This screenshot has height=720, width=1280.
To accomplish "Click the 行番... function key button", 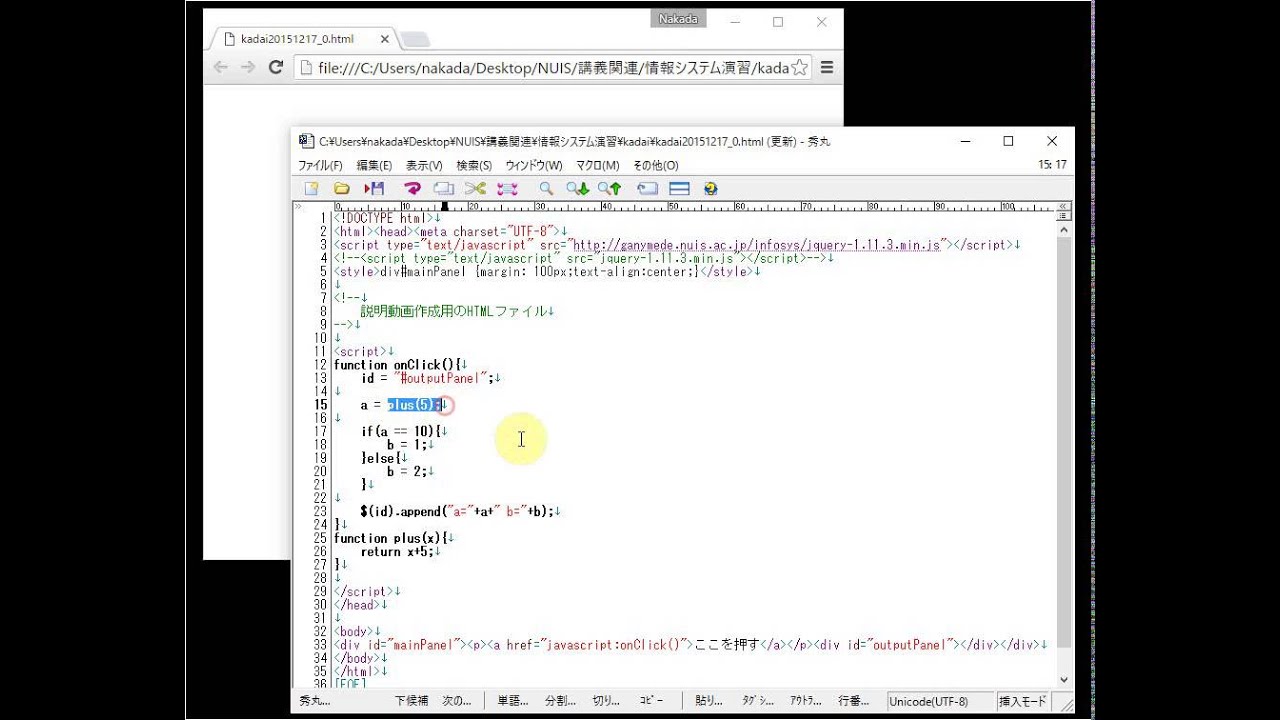I will [x=855, y=701].
